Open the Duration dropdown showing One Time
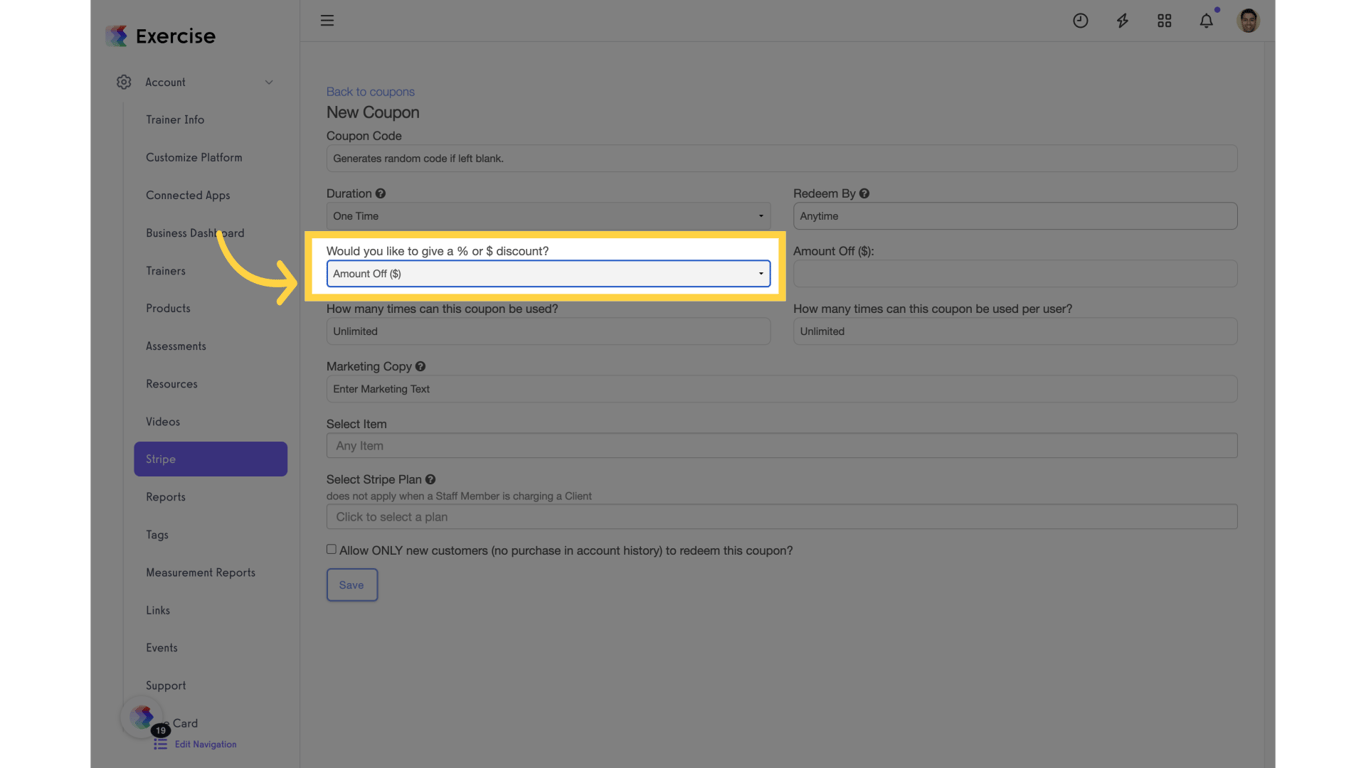 tap(548, 216)
